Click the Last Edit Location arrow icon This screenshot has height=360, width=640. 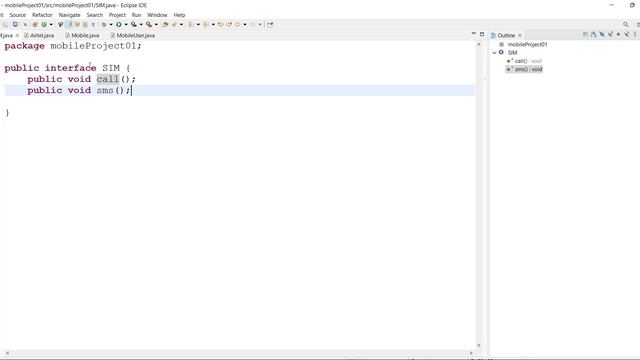point(220,24)
